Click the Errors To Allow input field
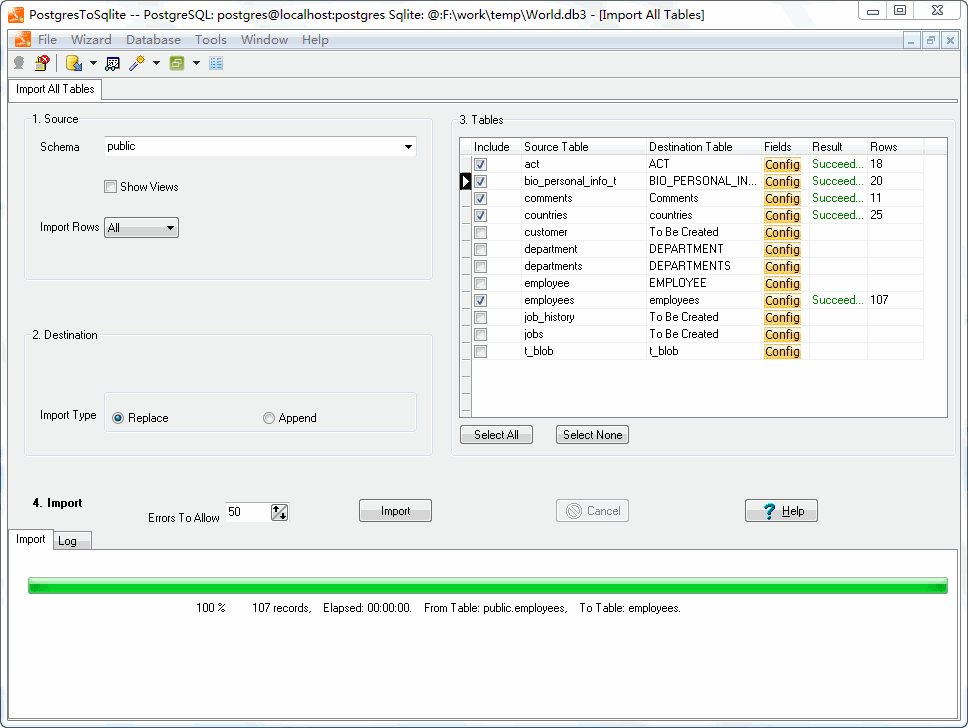The height and width of the screenshot is (728, 968). pos(248,512)
